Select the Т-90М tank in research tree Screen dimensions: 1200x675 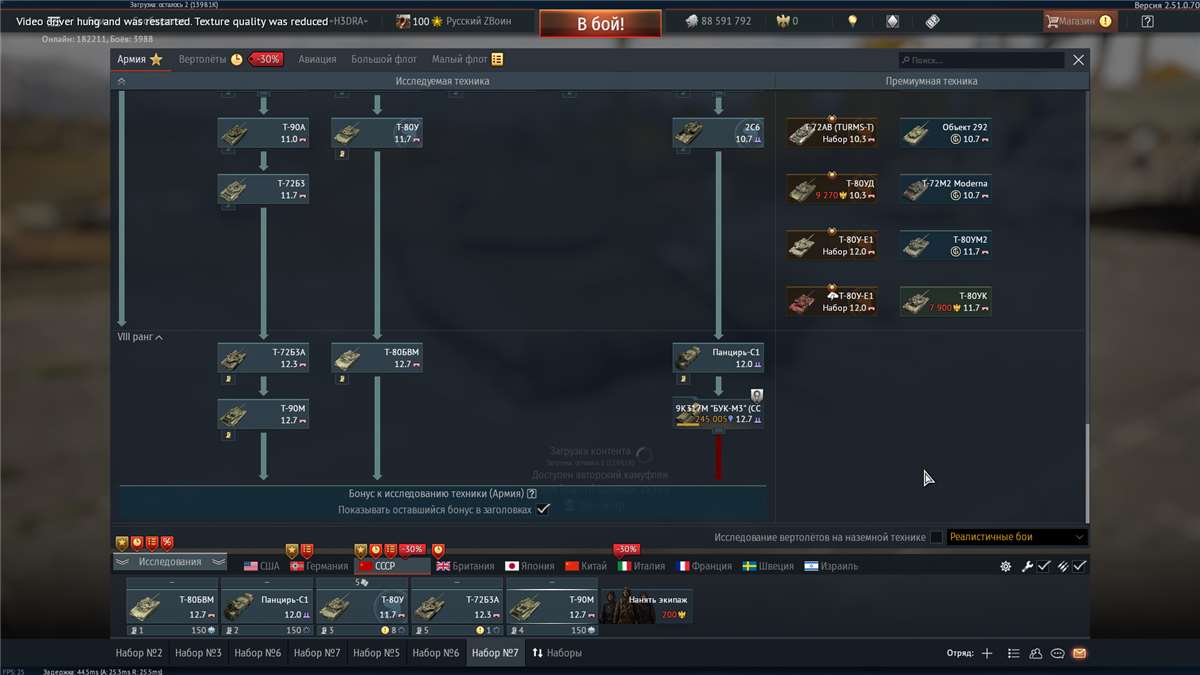(x=263, y=414)
